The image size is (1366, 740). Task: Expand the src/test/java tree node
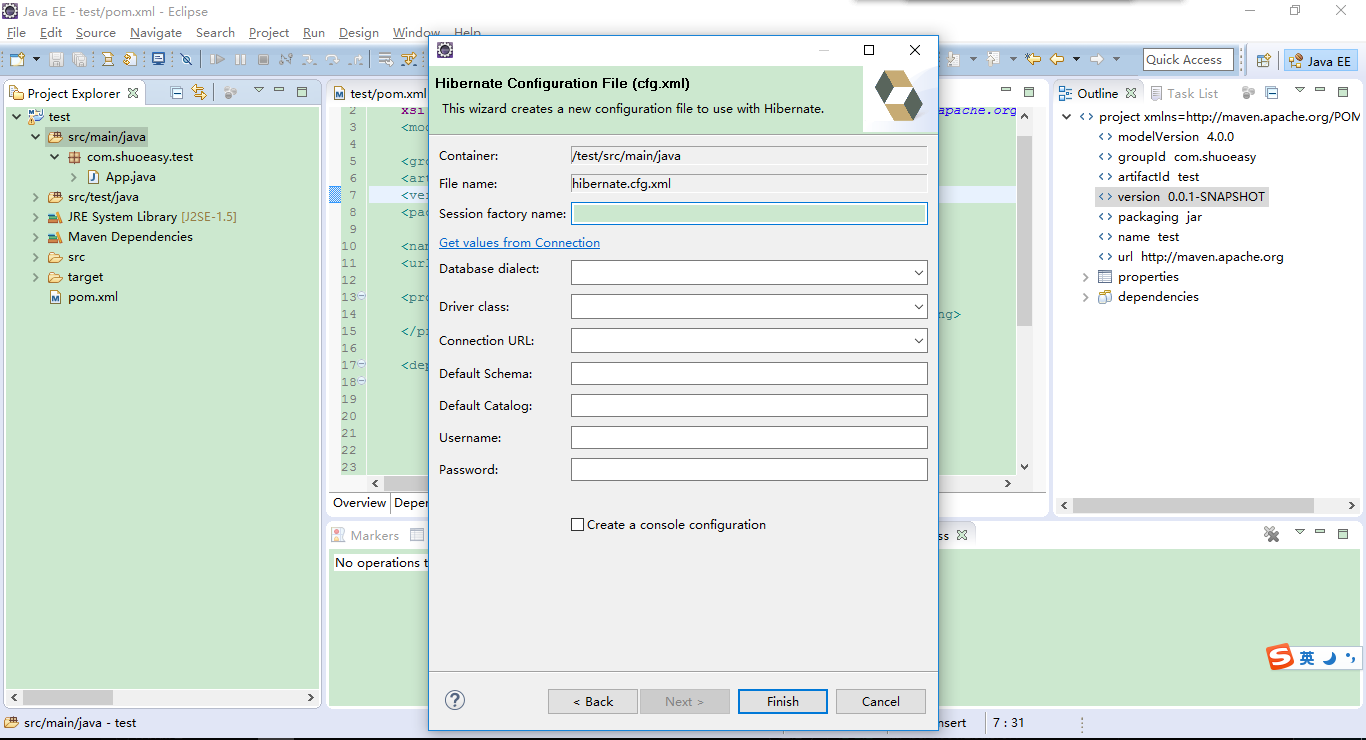tap(36, 197)
